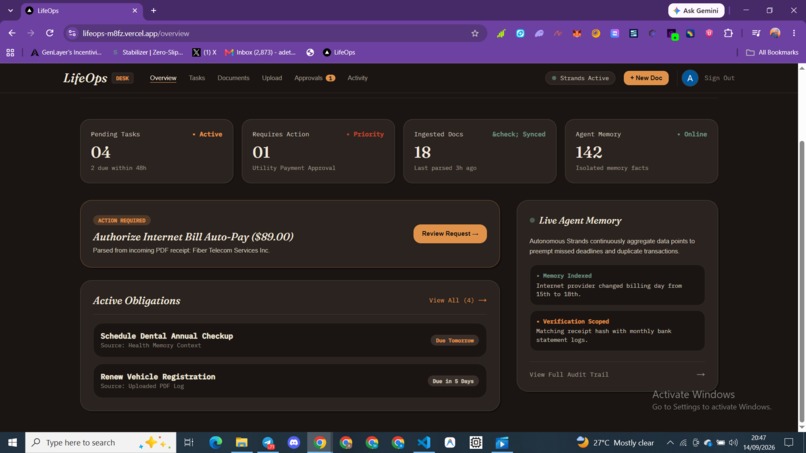Open Windows Start menu
Image resolution: width=806 pixels, height=453 pixels.
click(12, 442)
